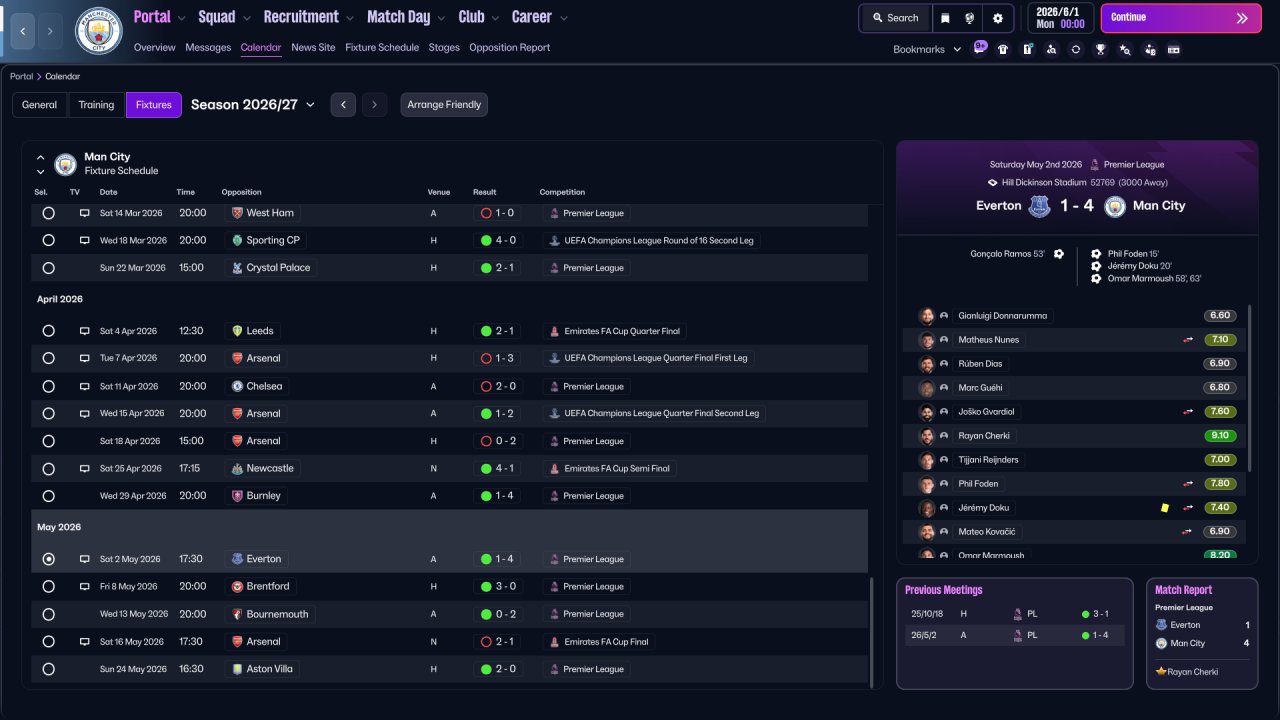
Task: Switch to the Training tab
Action: tap(96, 105)
